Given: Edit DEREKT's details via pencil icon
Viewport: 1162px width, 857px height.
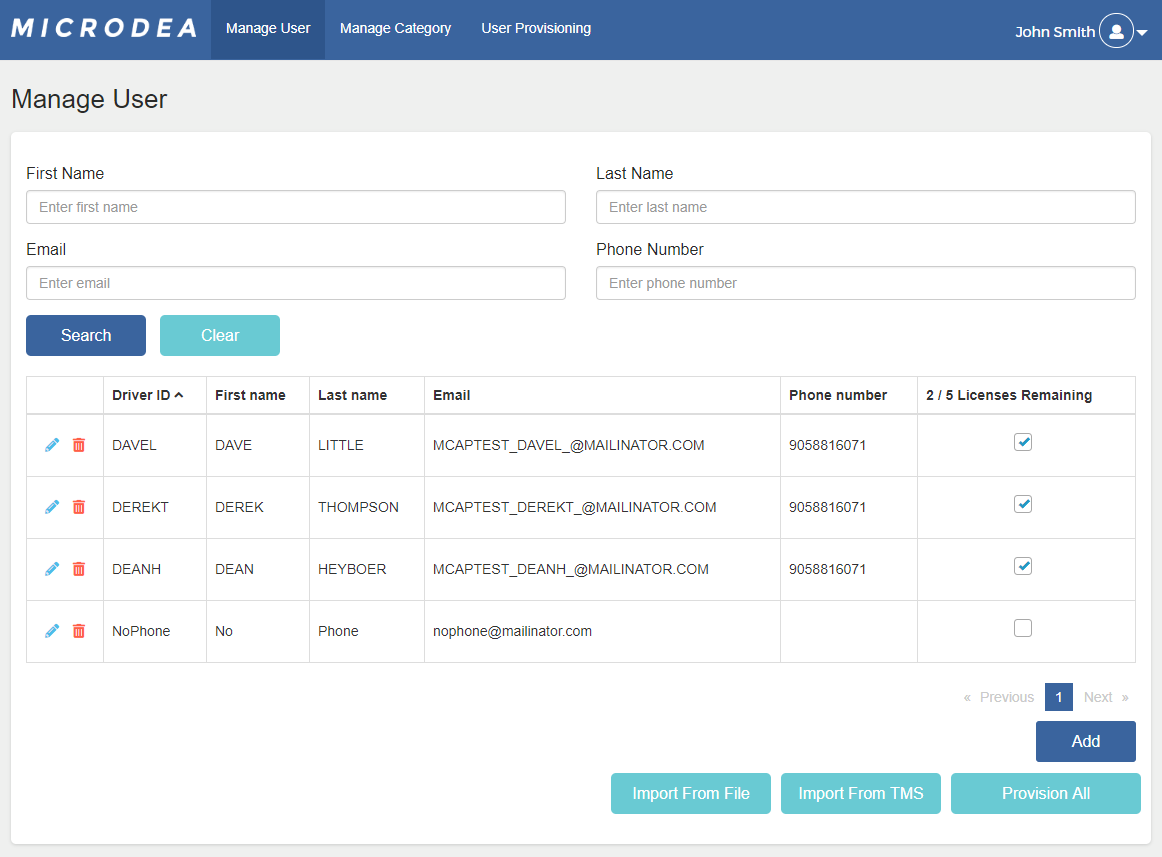Looking at the screenshot, I should pyautogui.click(x=51, y=506).
